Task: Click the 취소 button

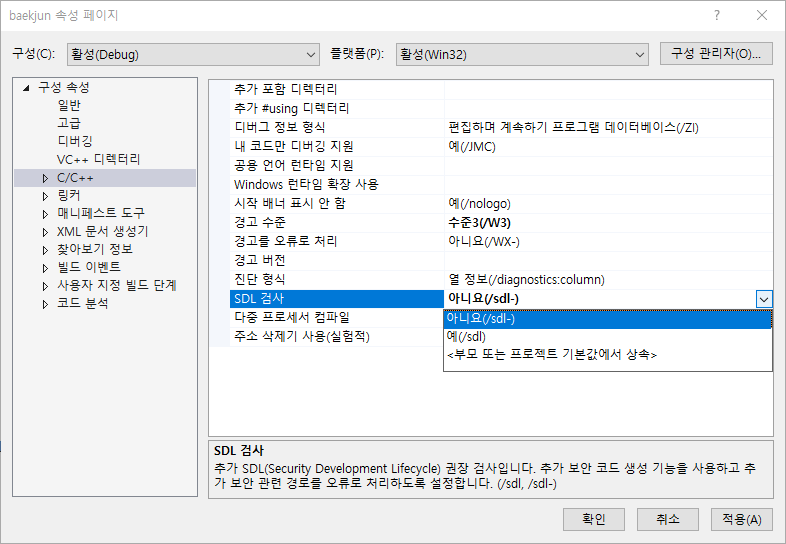Action: [x=668, y=519]
